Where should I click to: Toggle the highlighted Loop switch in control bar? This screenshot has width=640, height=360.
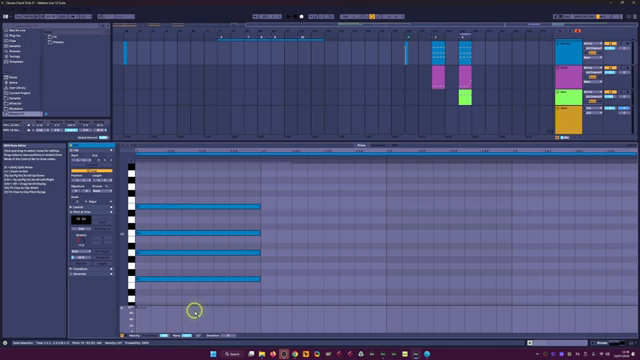[372, 17]
